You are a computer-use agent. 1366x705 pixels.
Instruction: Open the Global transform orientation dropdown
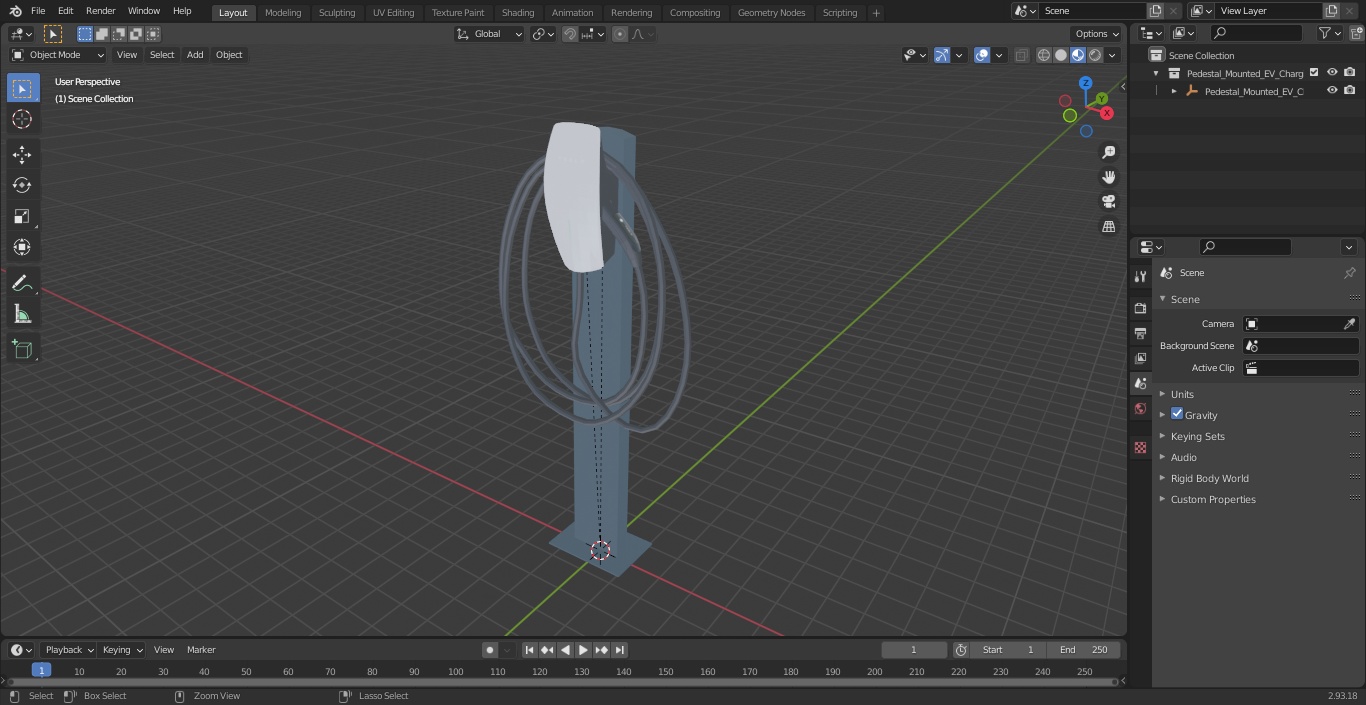[x=490, y=34]
